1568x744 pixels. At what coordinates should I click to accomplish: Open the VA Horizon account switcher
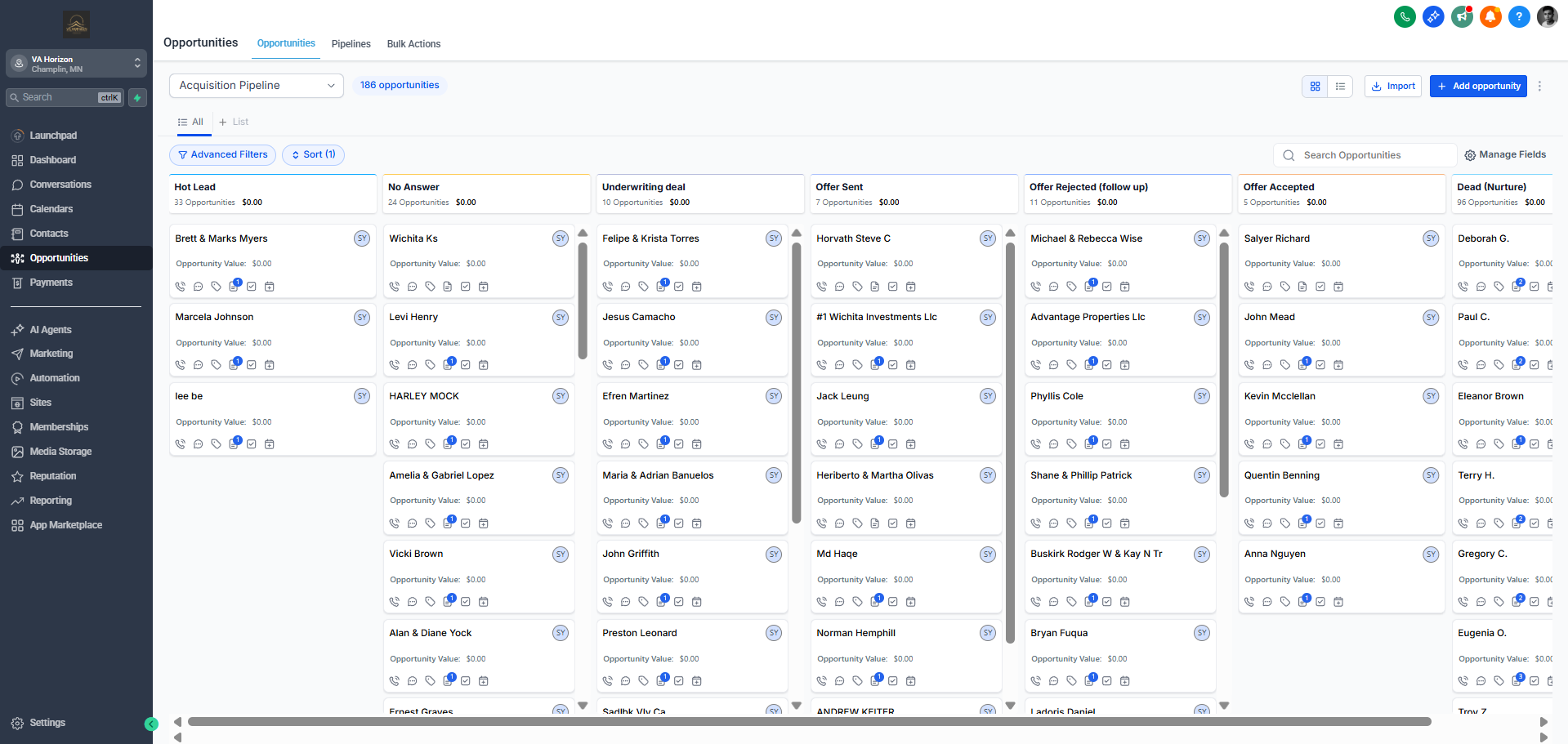pyautogui.click(x=76, y=64)
